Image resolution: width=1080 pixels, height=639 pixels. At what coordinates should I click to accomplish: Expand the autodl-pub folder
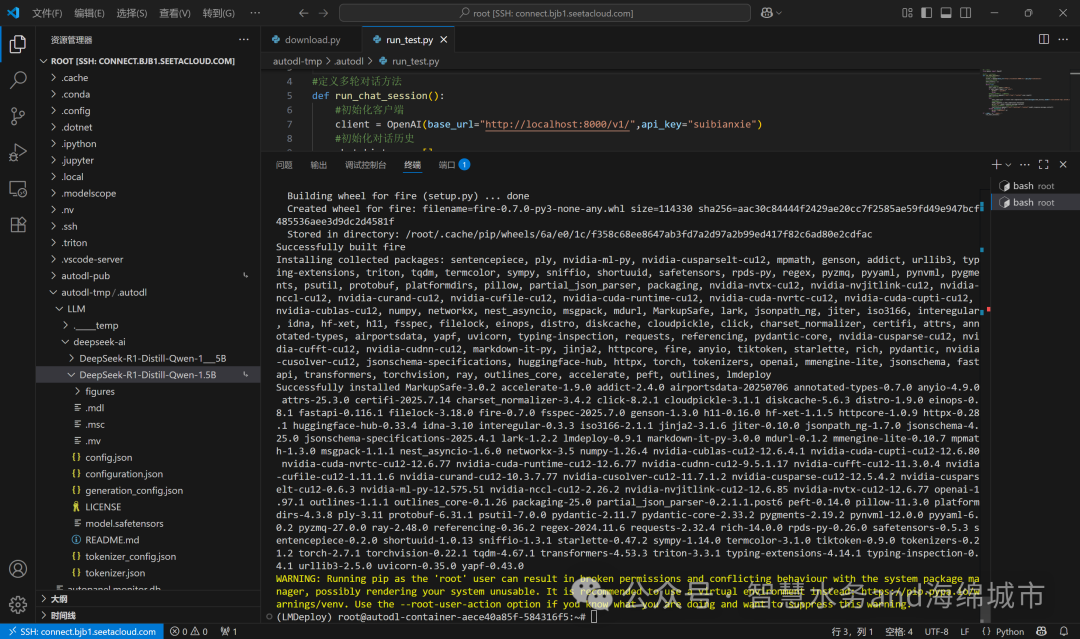(149, 276)
